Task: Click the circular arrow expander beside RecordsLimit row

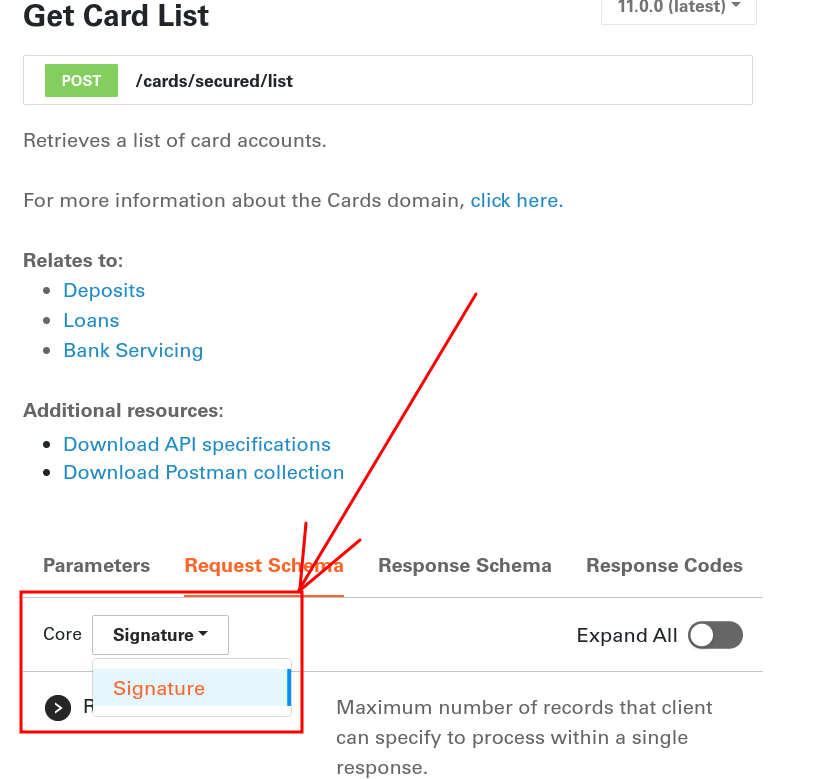Action: click(57, 708)
